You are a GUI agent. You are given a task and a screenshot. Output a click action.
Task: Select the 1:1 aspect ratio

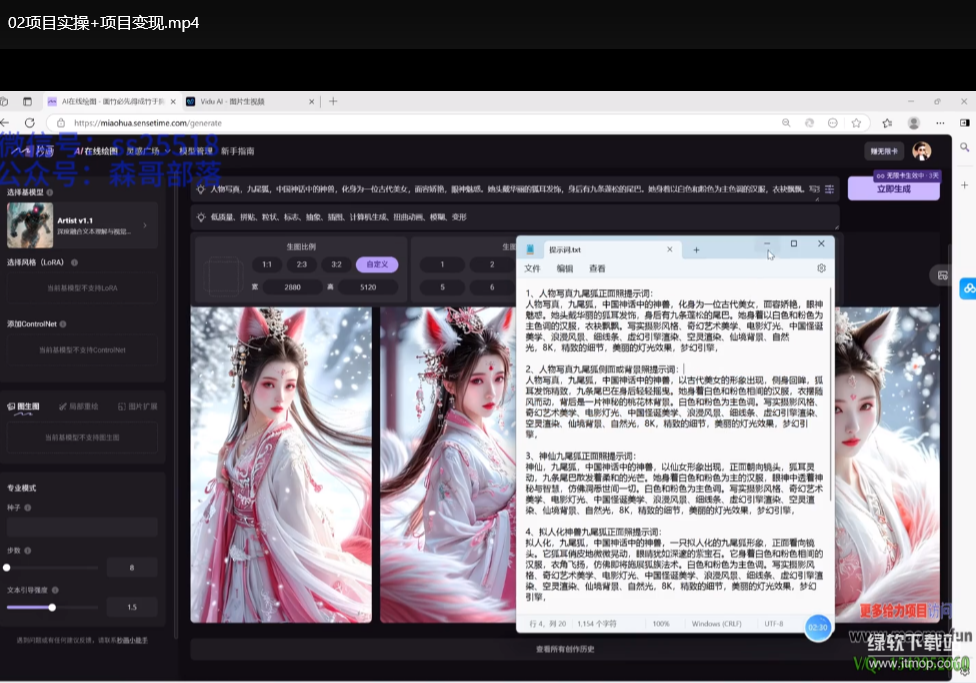point(266,265)
